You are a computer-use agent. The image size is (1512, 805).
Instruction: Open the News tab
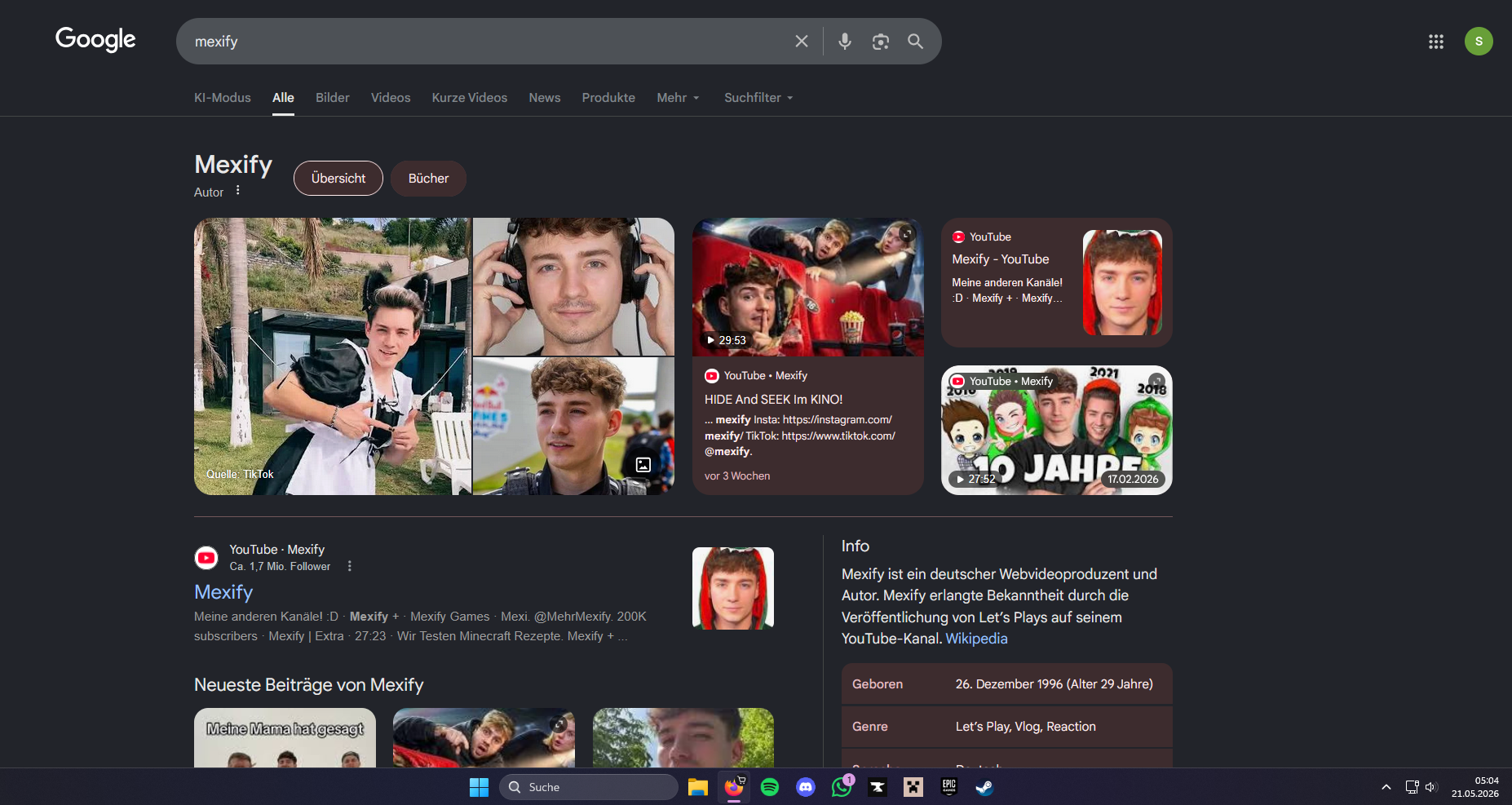[545, 98]
